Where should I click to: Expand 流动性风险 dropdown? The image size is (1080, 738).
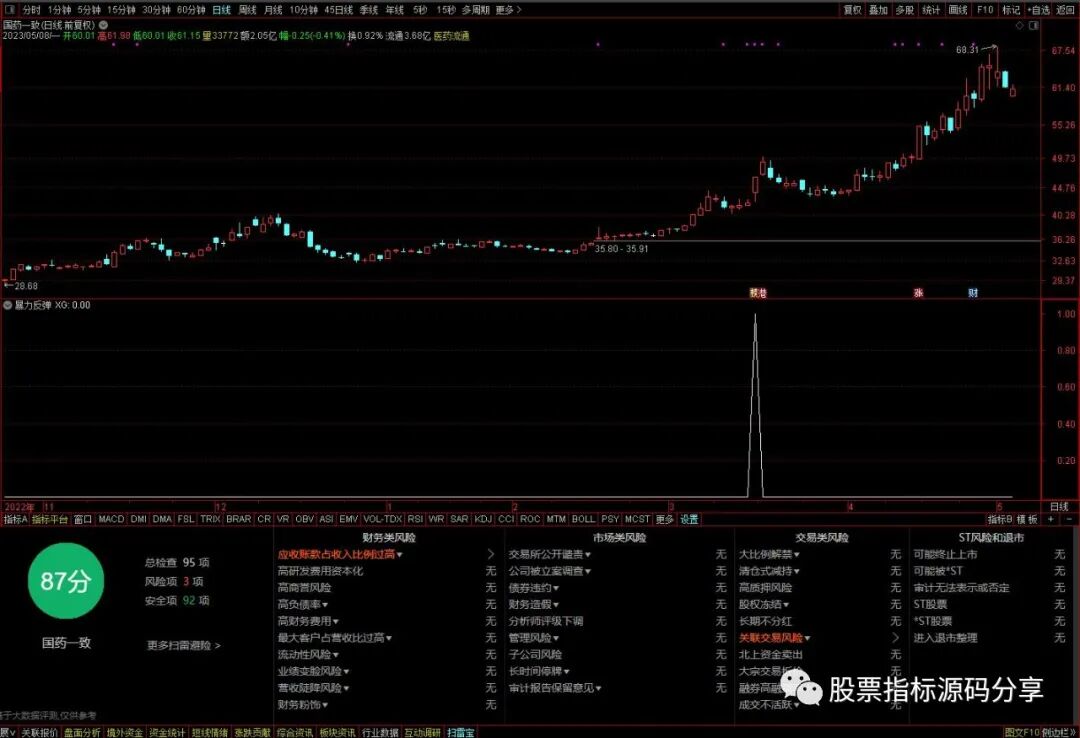pyautogui.click(x=309, y=655)
